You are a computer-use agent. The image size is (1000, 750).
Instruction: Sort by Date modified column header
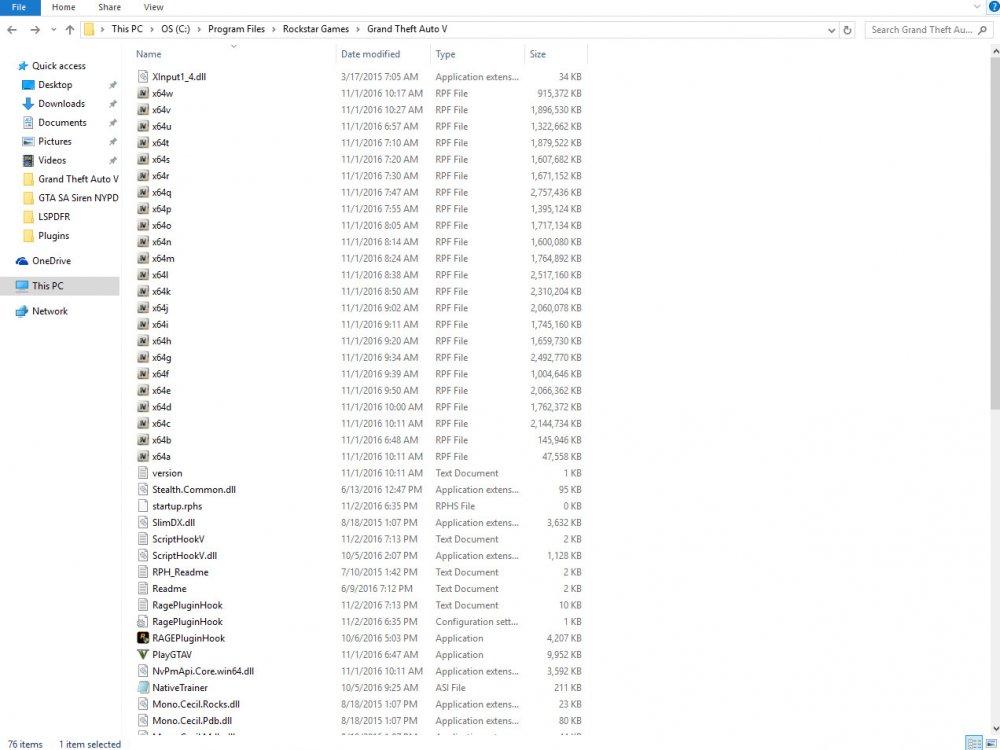coord(371,54)
